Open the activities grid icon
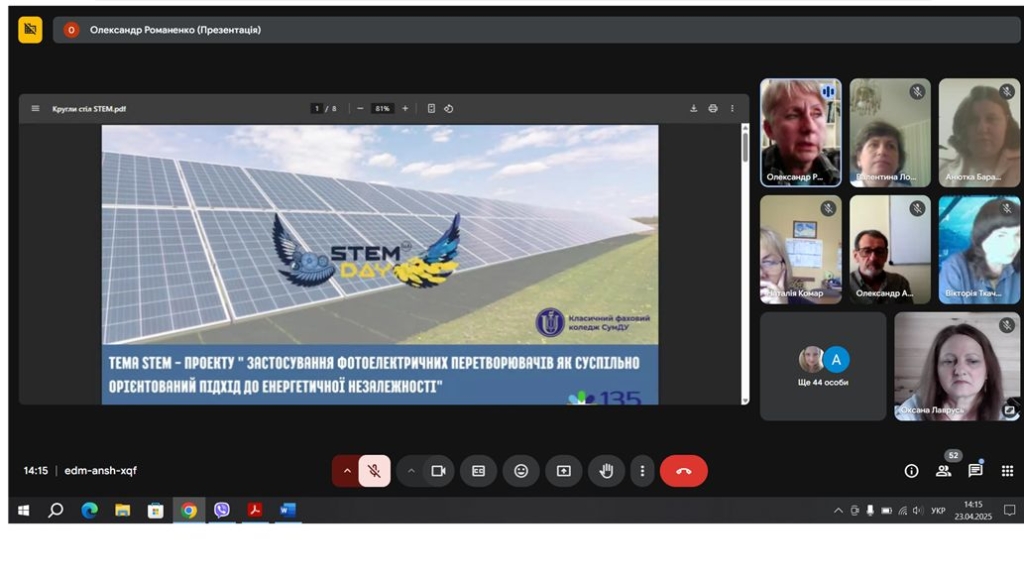 point(1007,471)
